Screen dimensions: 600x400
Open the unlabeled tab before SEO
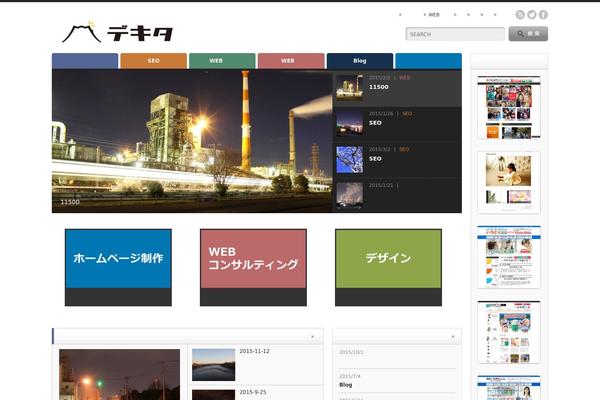coord(85,61)
